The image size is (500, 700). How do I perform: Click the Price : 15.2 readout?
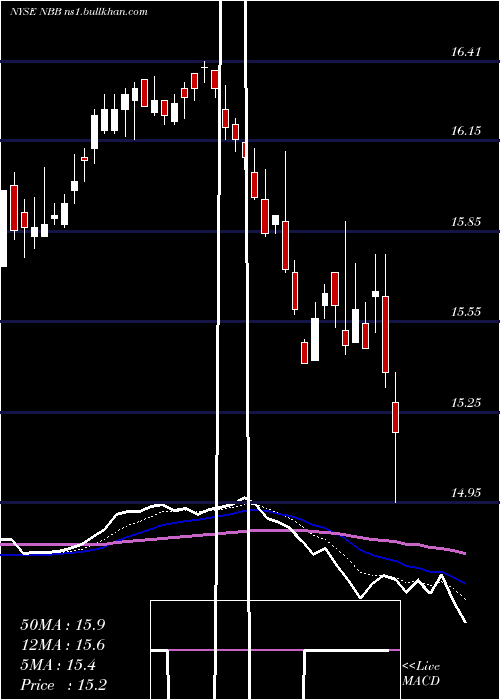[x=63, y=685]
